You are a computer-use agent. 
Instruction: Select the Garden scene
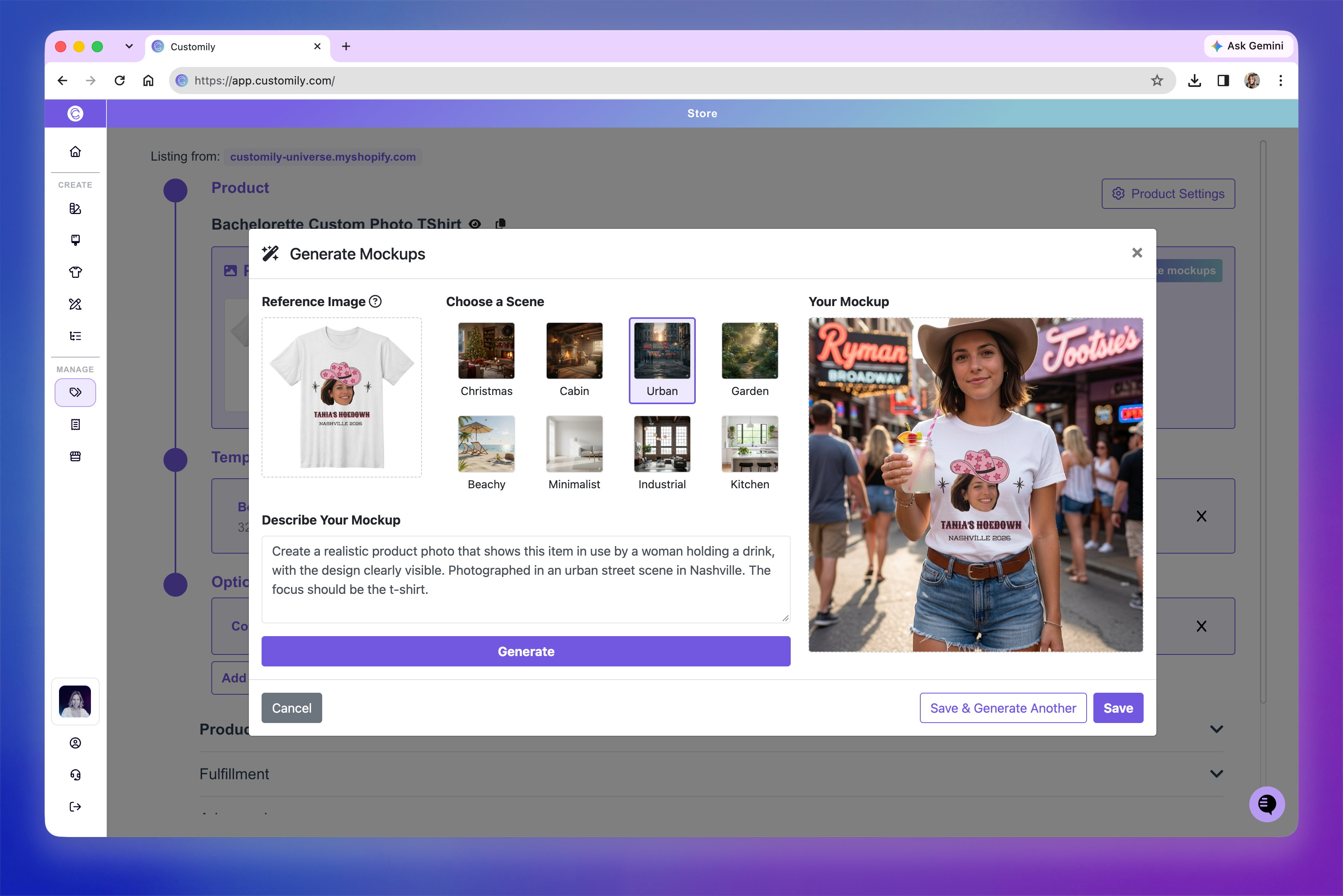pos(750,360)
